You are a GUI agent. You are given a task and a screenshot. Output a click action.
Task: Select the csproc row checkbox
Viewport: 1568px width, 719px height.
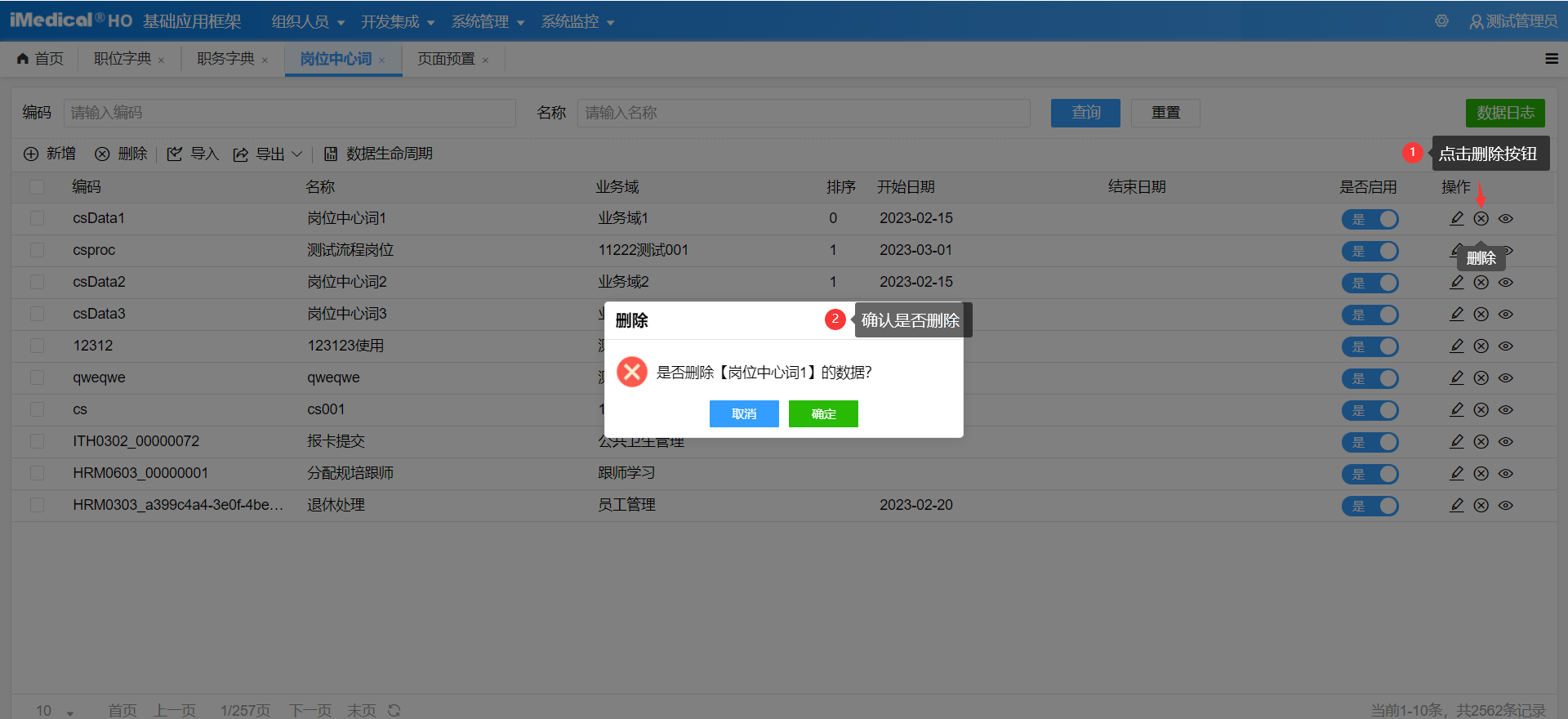pos(37,250)
